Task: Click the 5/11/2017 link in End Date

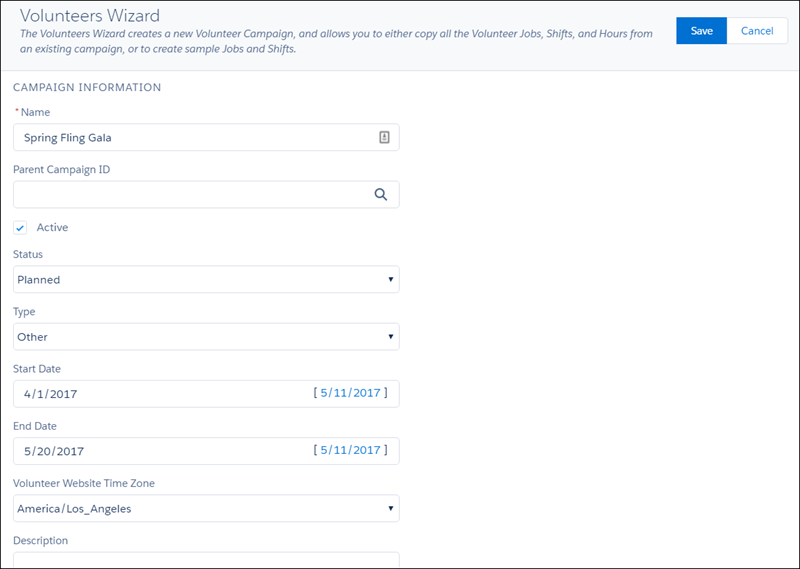Action: click(x=351, y=450)
